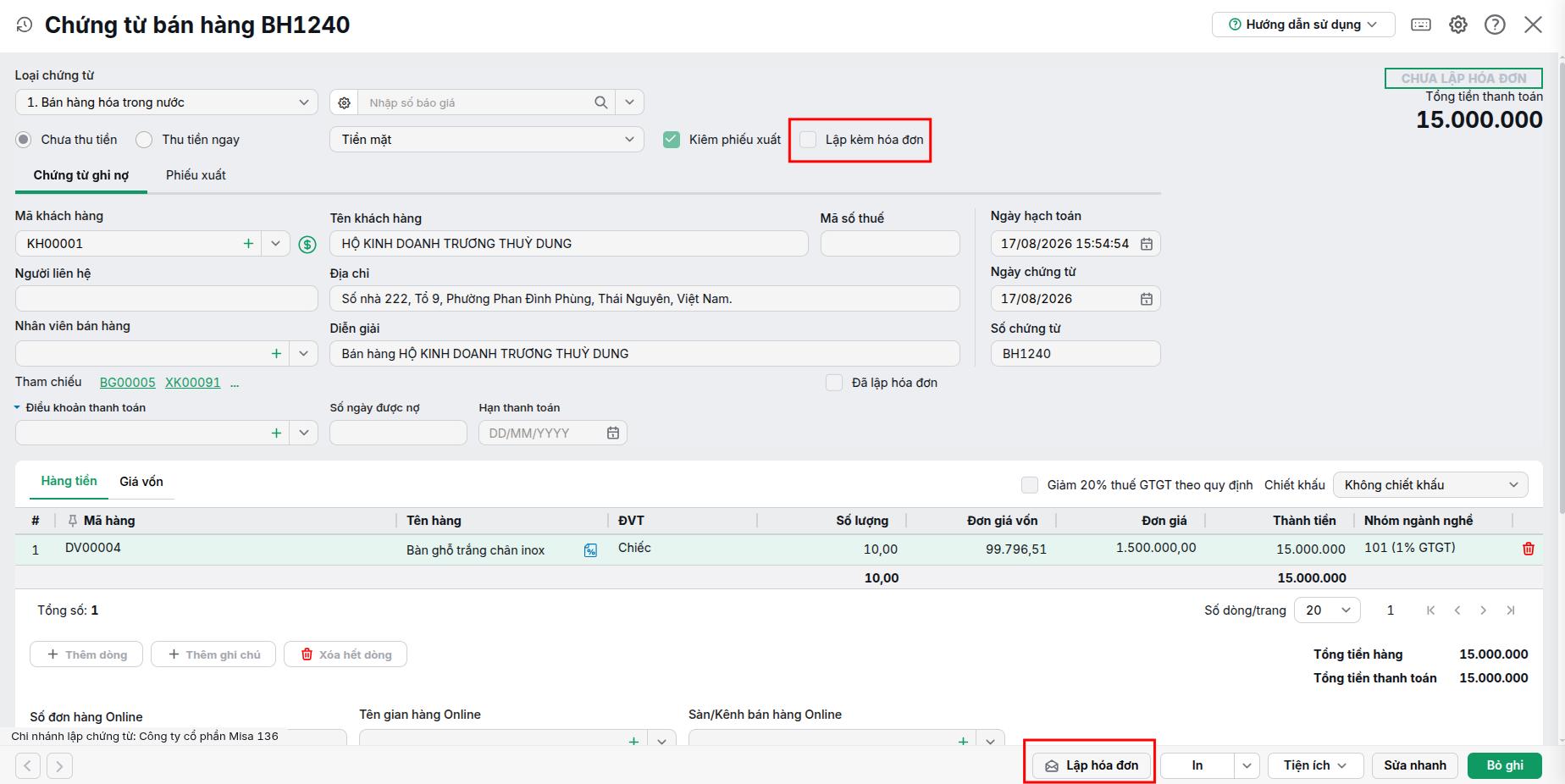
Task: Switch to the Hàng tiền tab
Action: 69,482
